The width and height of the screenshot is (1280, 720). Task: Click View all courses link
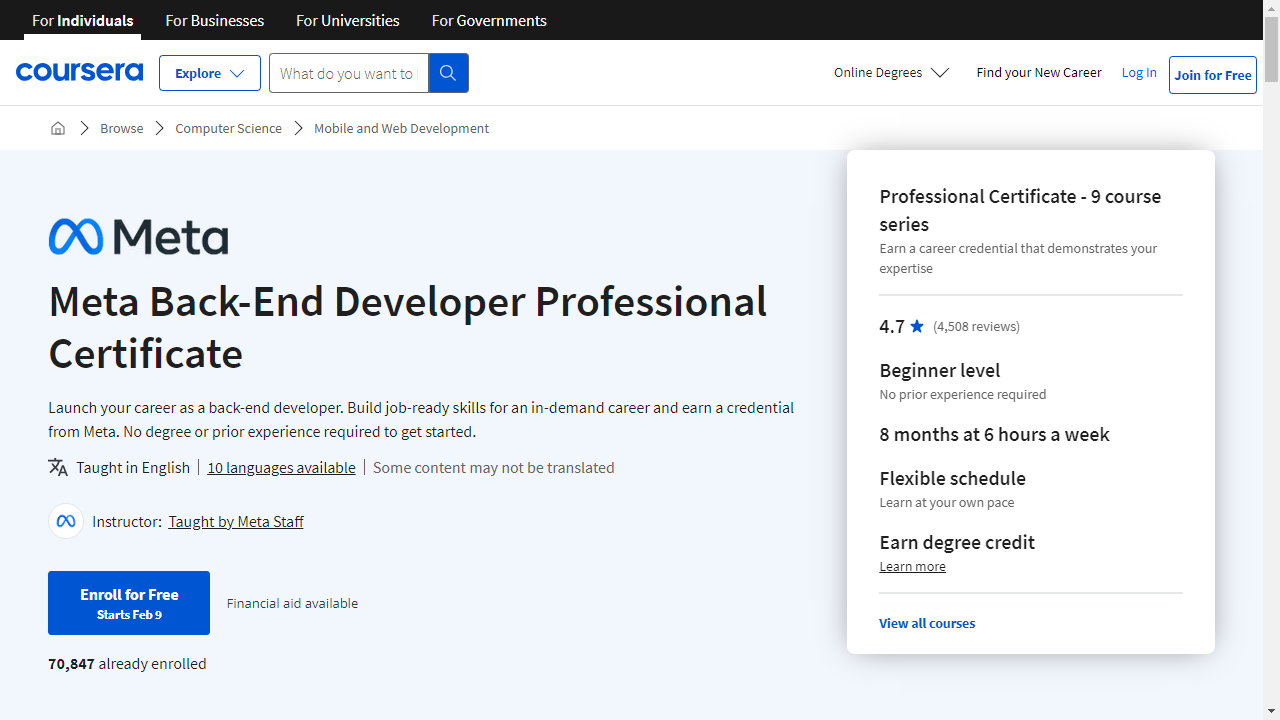tap(927, 623)
